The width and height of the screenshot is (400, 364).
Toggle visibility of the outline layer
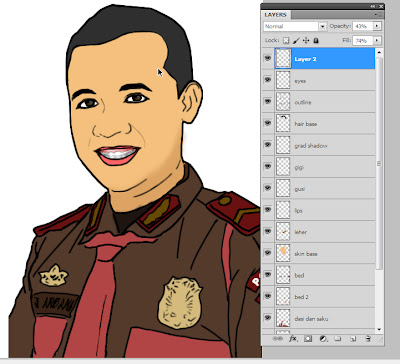tap(268, 102)
